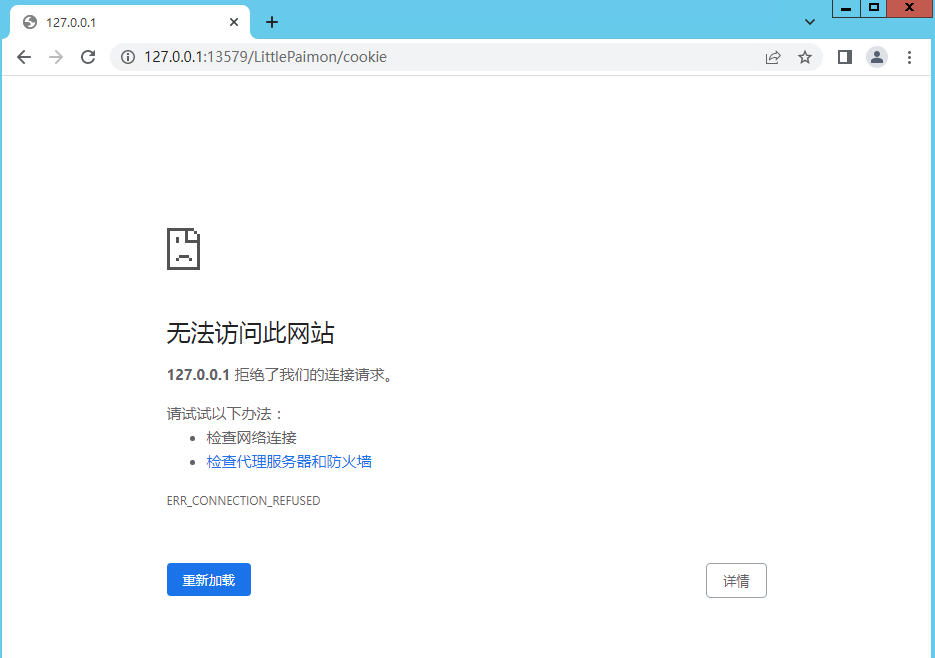The image size is (935, 658).
Task: Click the 检查网络连接 suggestion text
Action: pos(252,437)
